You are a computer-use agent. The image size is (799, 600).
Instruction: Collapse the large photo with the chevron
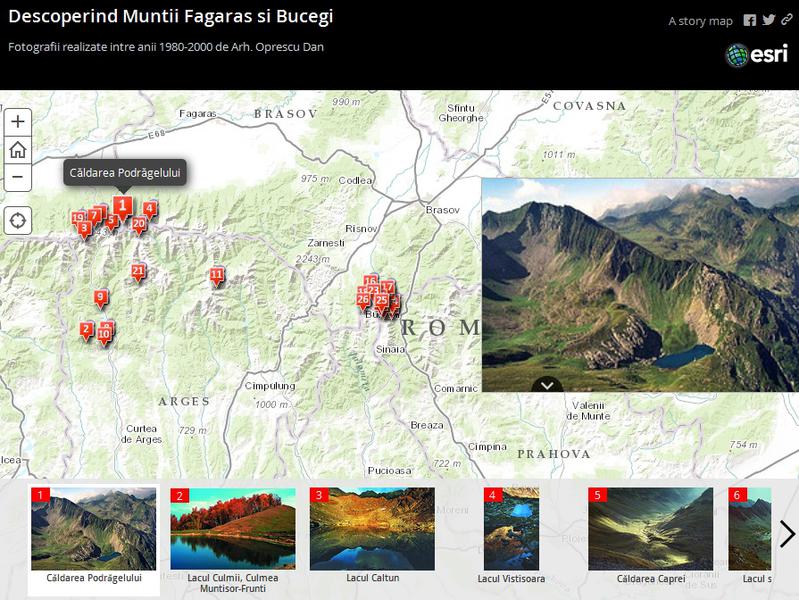547,385
